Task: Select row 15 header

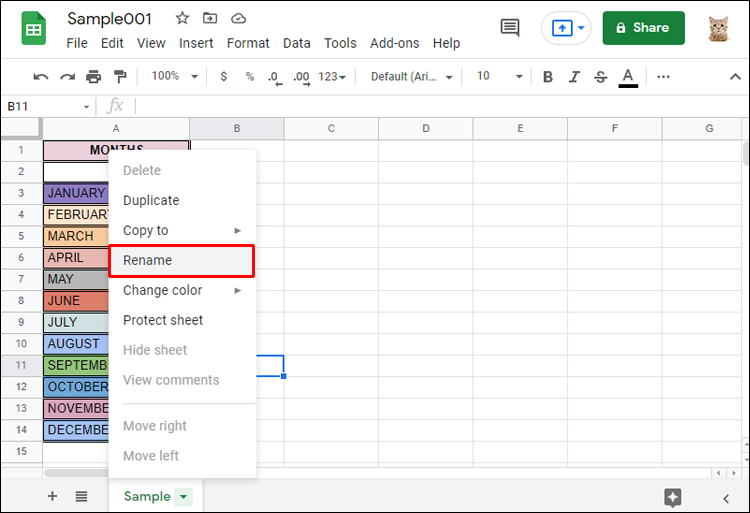Action: [x=21, y=451]
